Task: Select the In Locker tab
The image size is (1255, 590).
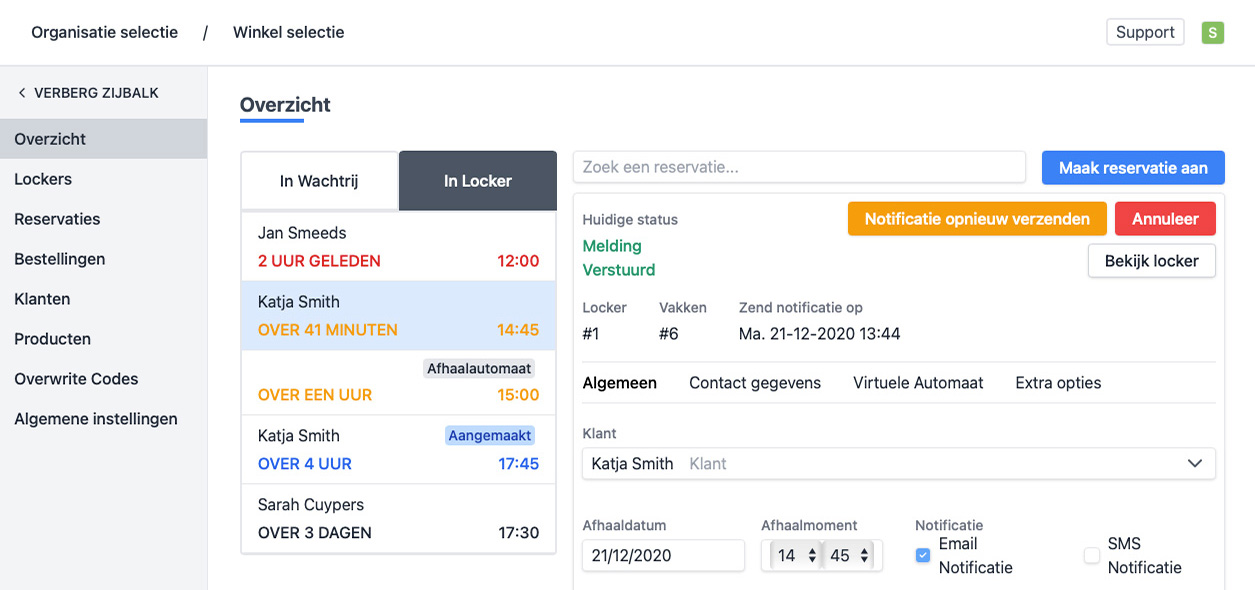Action: click(x=477, y=181)
